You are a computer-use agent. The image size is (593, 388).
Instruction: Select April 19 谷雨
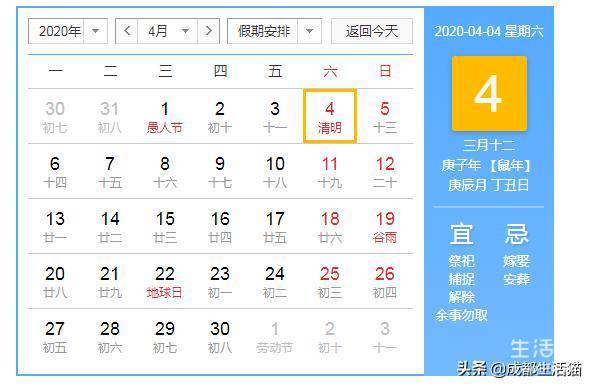coord(385,226)
